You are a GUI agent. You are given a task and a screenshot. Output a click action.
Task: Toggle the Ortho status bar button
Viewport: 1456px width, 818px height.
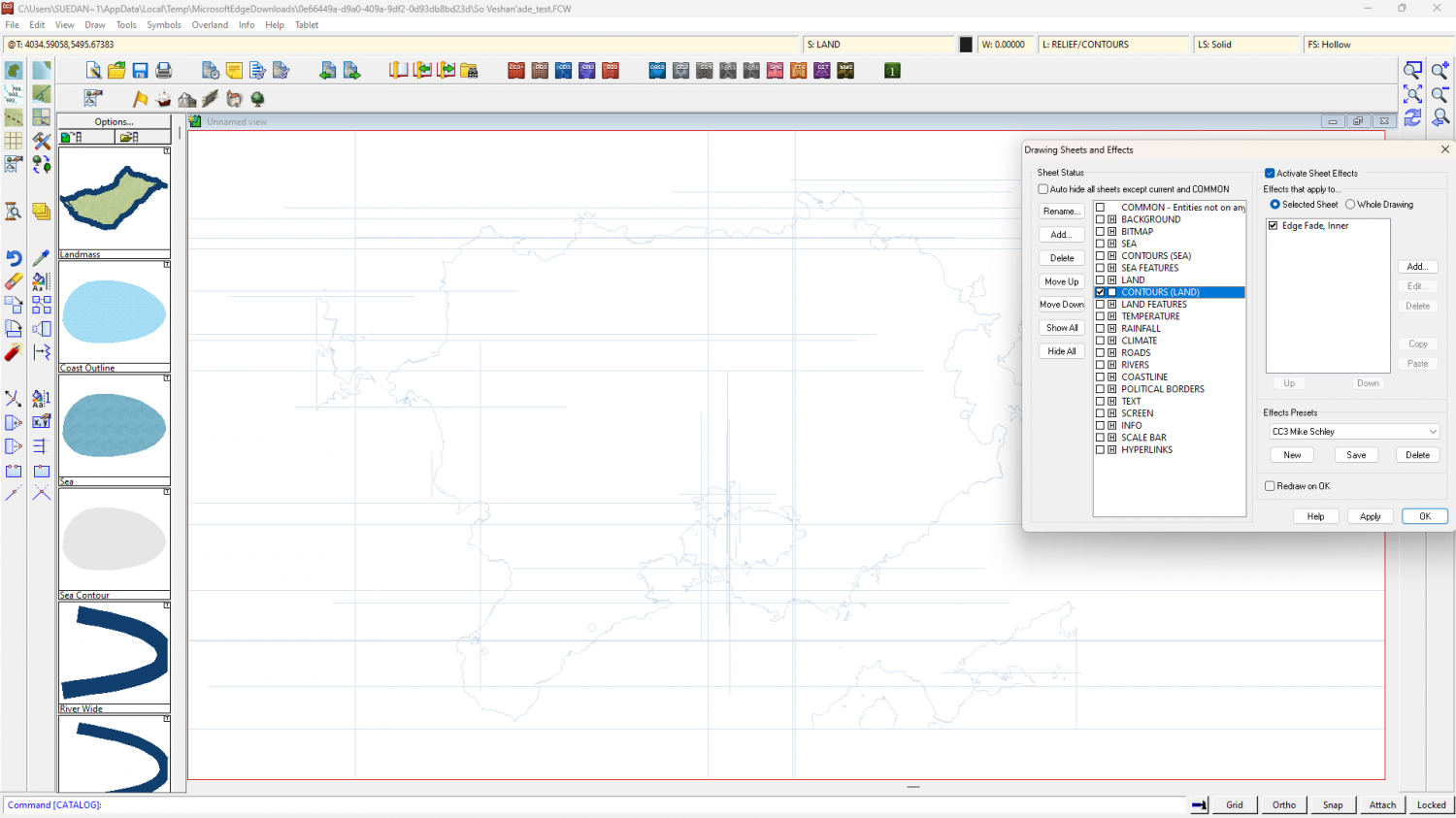(1283, 804)
